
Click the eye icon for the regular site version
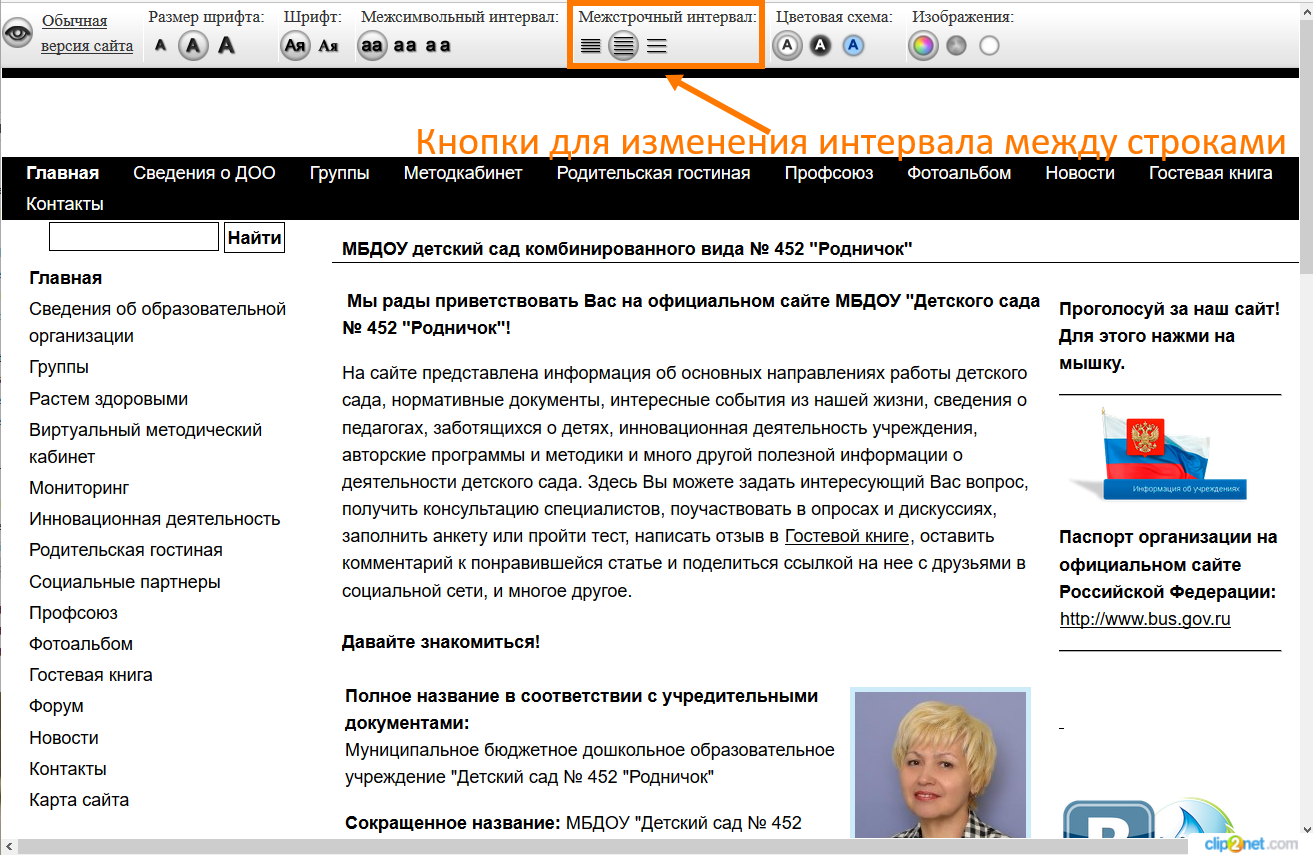tap(18, 33)
